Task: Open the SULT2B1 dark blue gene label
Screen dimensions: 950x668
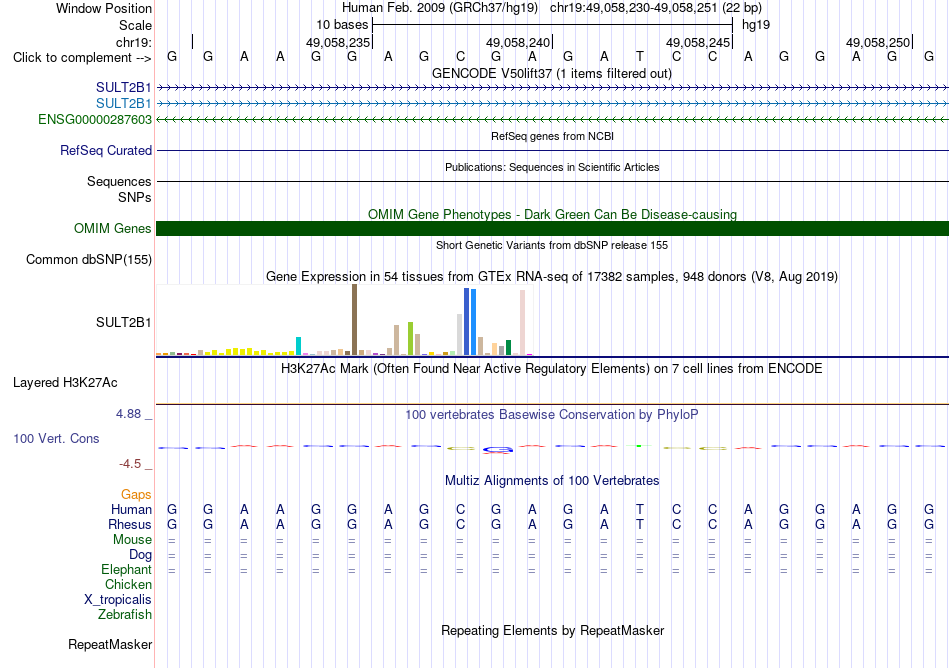Action: [124, 88]
